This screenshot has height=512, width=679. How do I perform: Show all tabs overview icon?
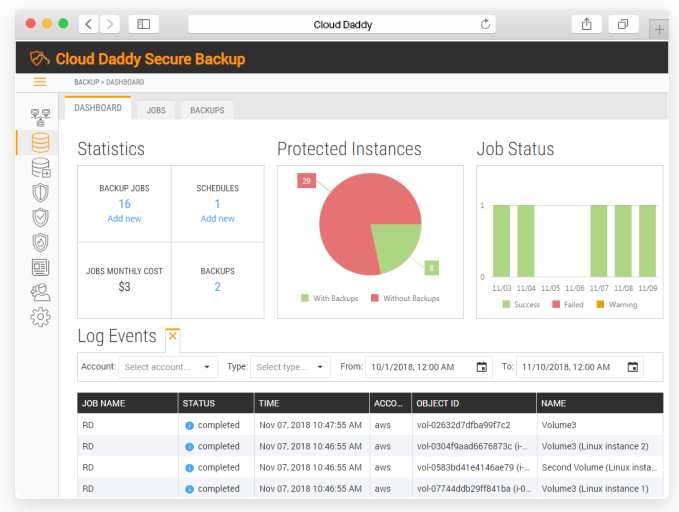tap(623, 24)
